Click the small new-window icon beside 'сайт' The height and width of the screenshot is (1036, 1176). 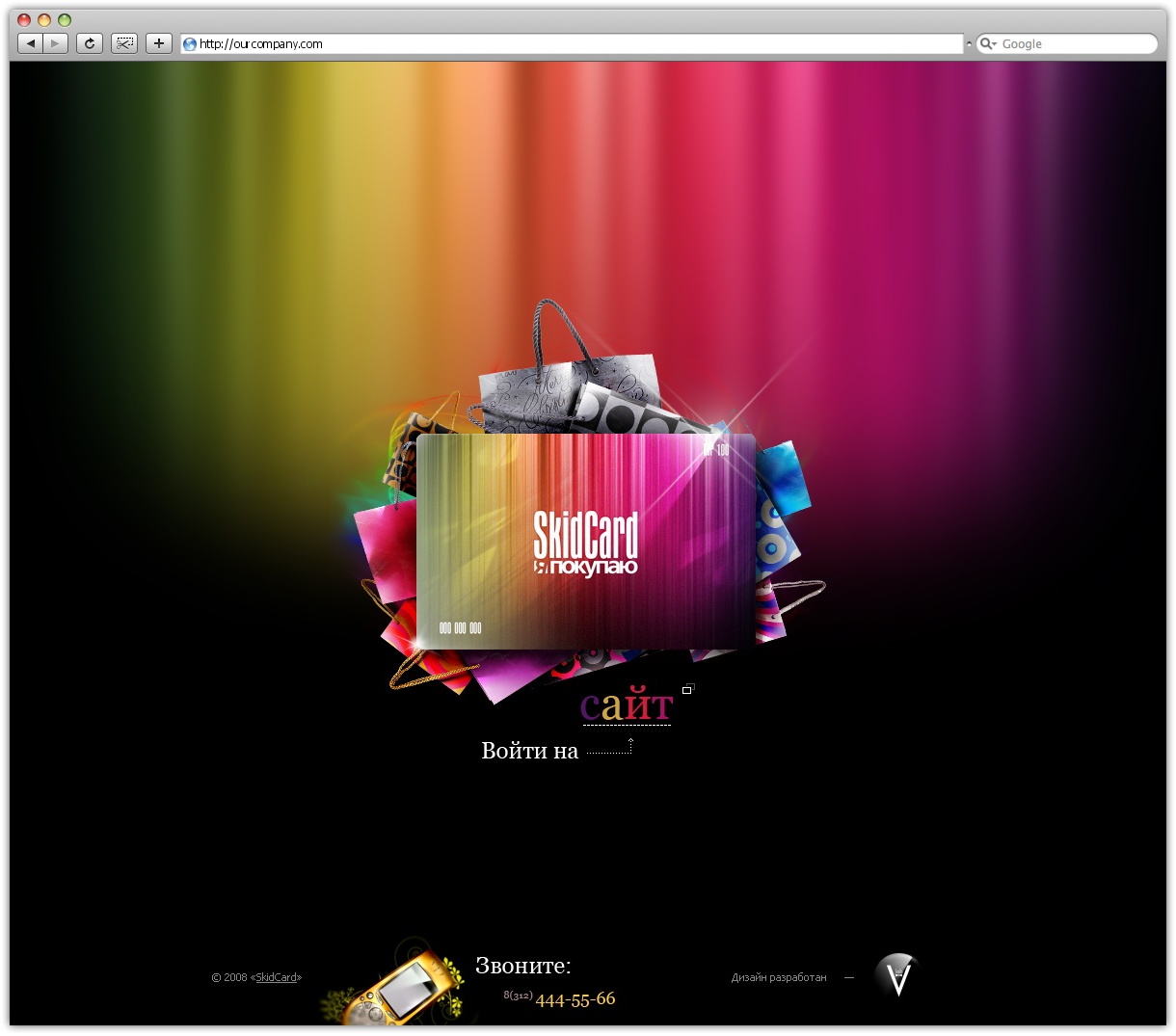688,689
